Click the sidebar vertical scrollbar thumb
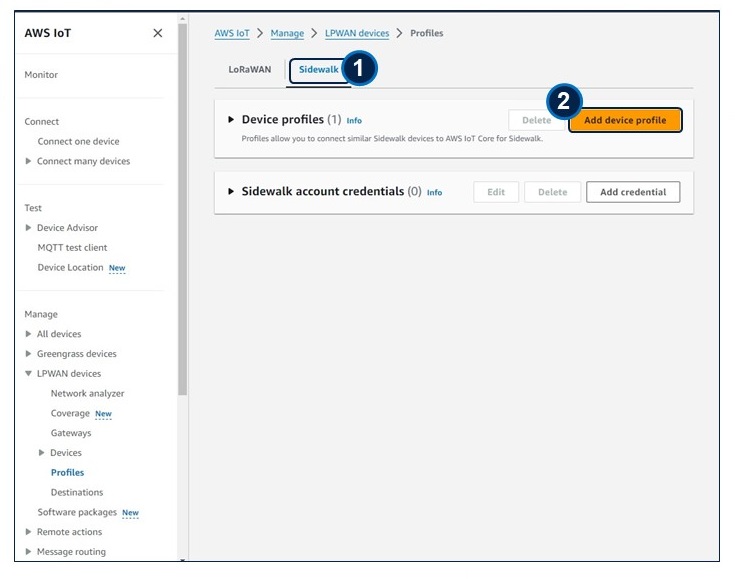 tap(182, 209)
